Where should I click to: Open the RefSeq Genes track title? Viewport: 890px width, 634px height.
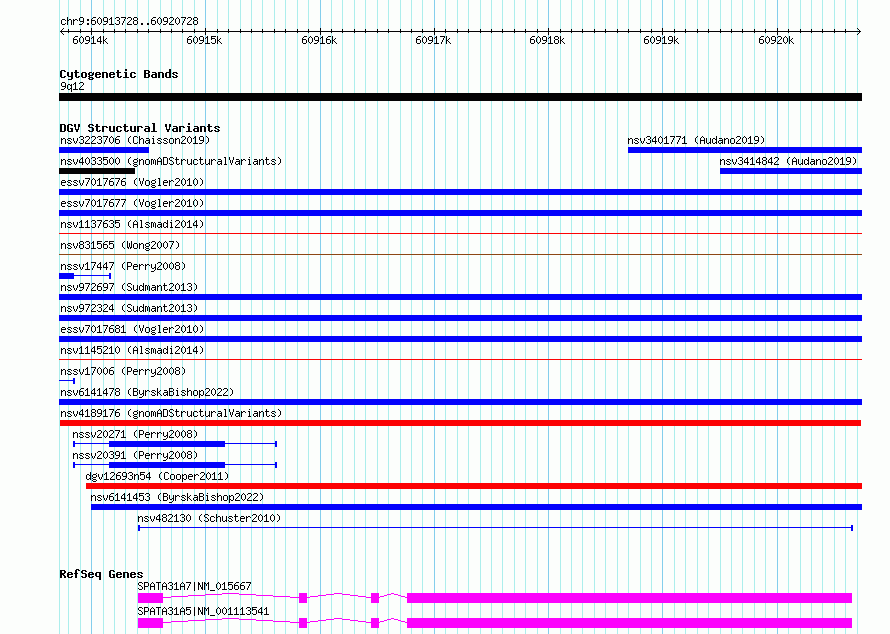101,574
